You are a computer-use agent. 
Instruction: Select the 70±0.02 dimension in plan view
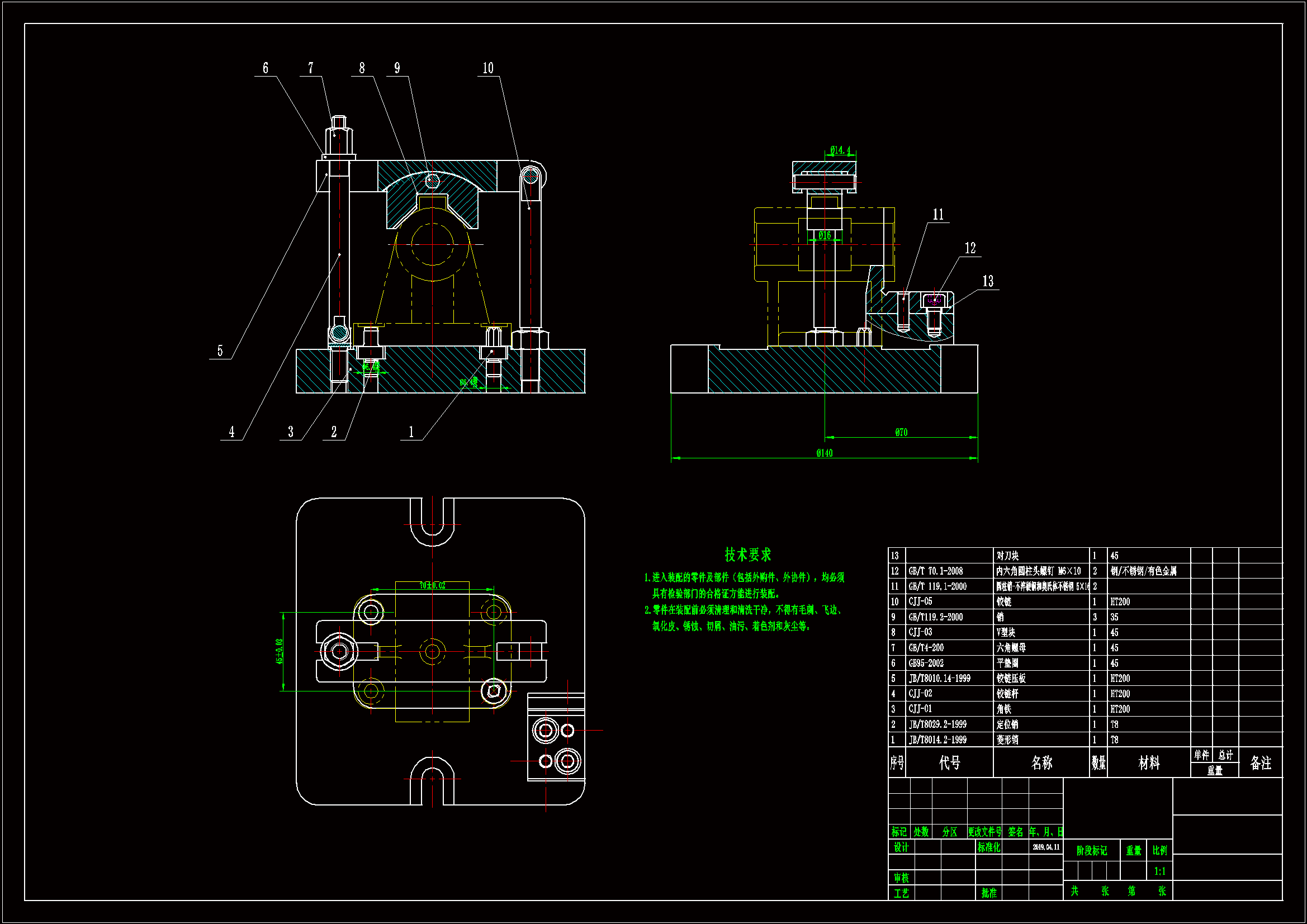pyautogui.click(x=432, y=585)
